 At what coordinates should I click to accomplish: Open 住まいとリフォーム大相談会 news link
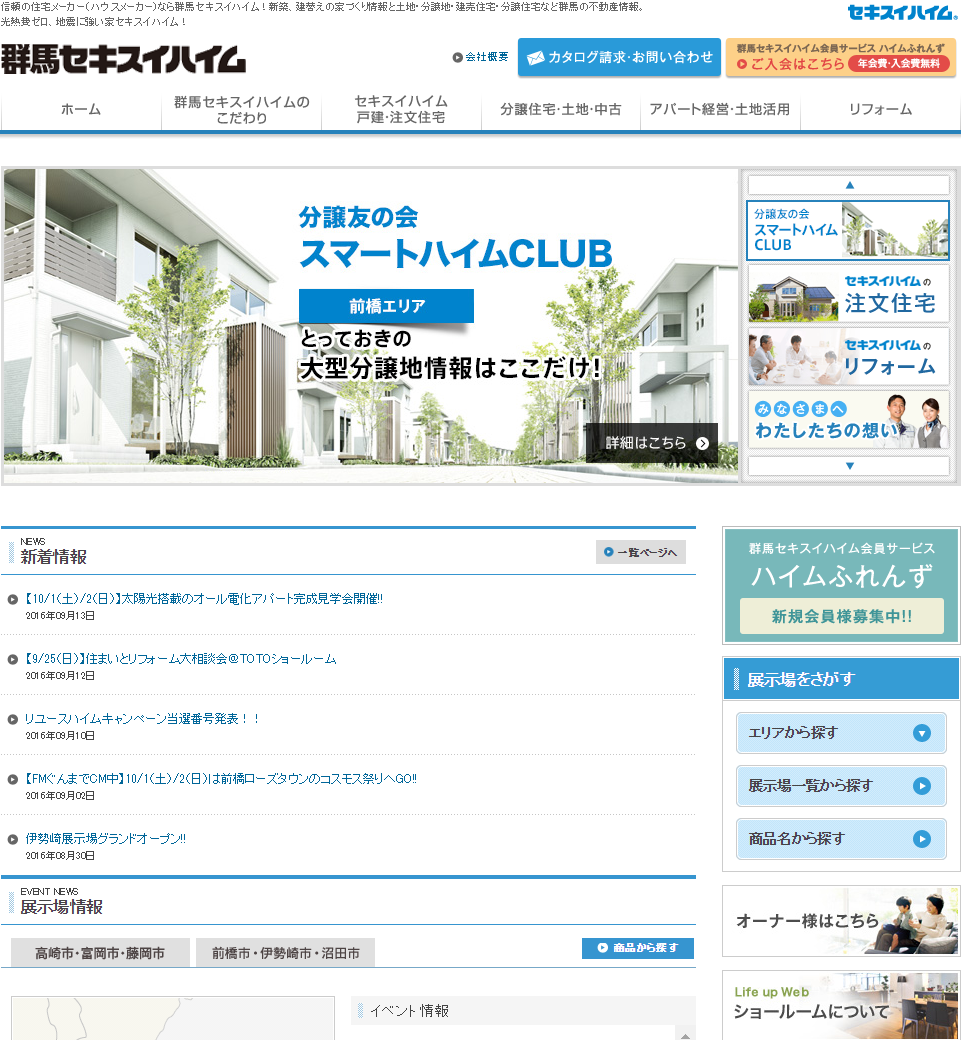click(180, 659)
